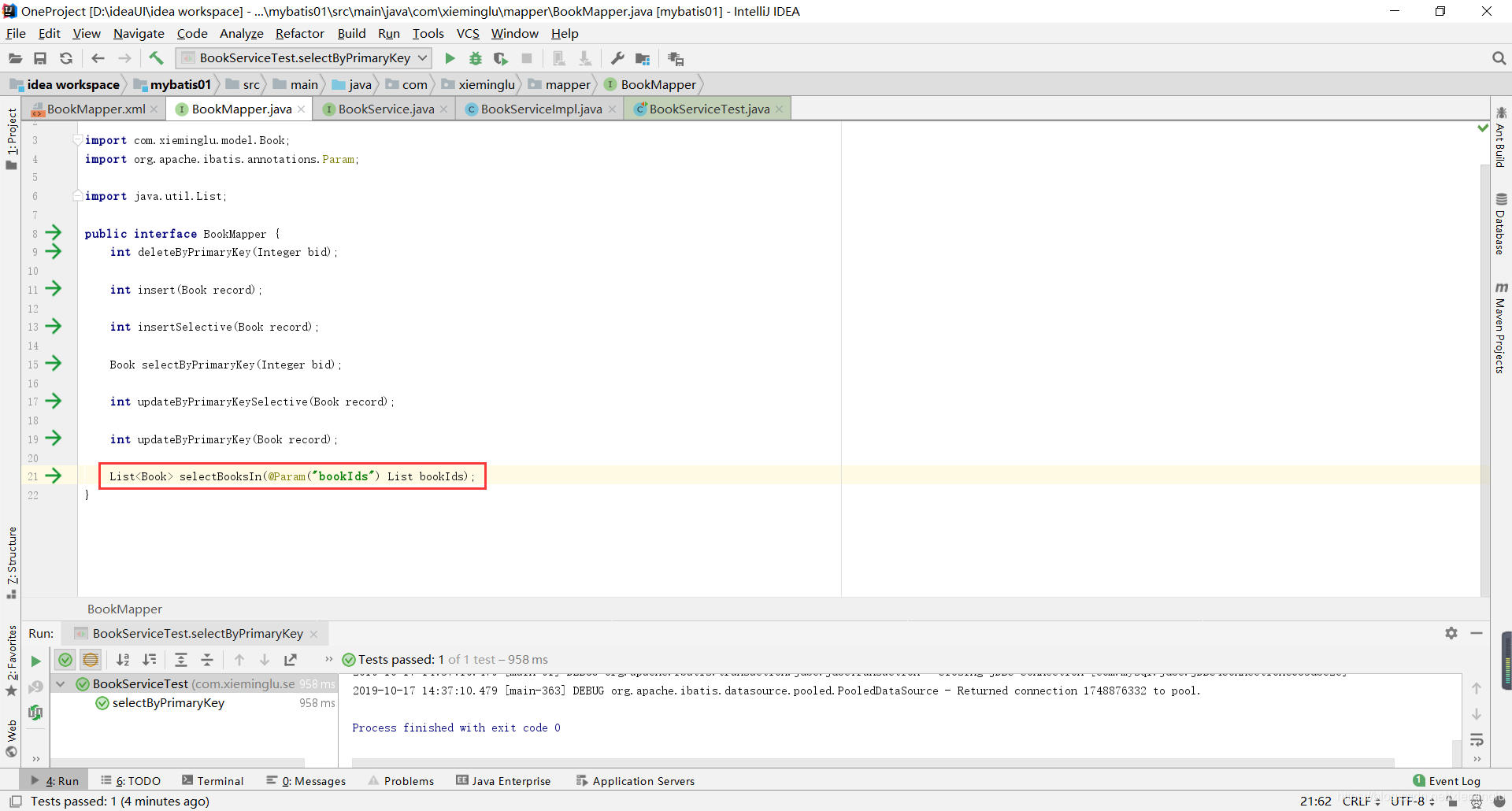Click the Save All toolbar icon
This screenshot has height=811, width=1512.
pos(40,58)
